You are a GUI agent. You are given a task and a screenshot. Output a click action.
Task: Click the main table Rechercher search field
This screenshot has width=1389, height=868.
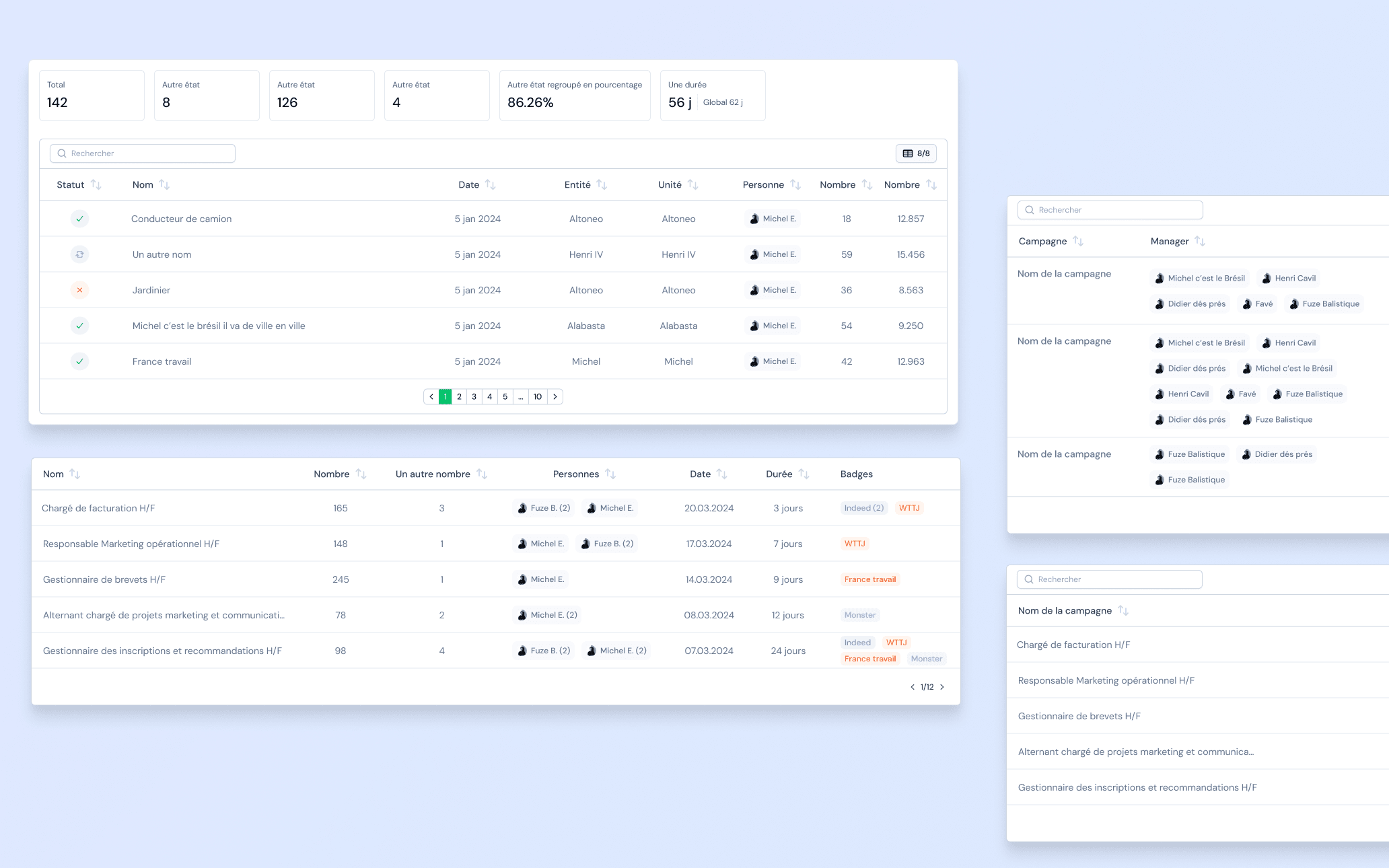[x=143, y=153]
